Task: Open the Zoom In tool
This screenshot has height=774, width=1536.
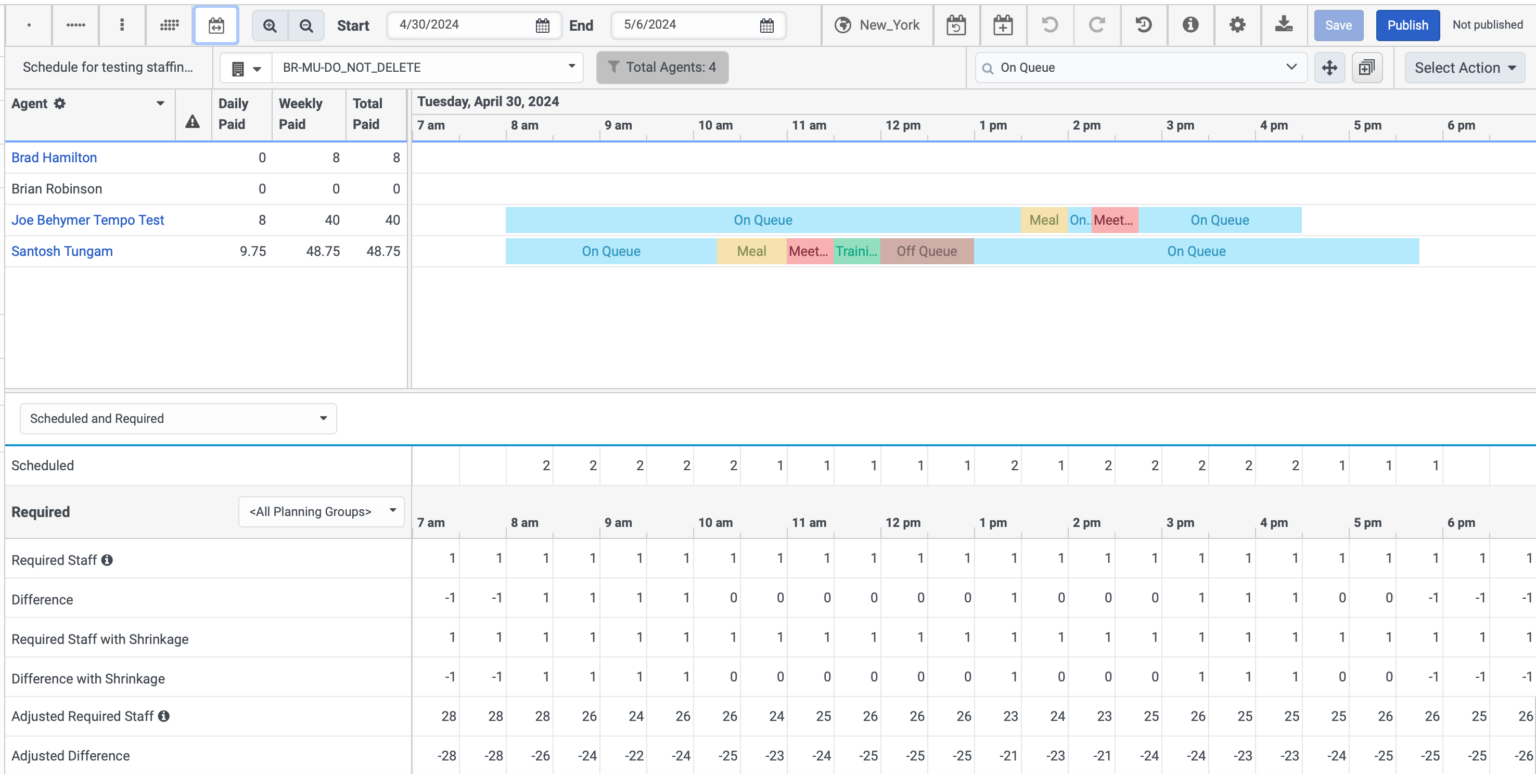Action: click(x=270, y=25)
